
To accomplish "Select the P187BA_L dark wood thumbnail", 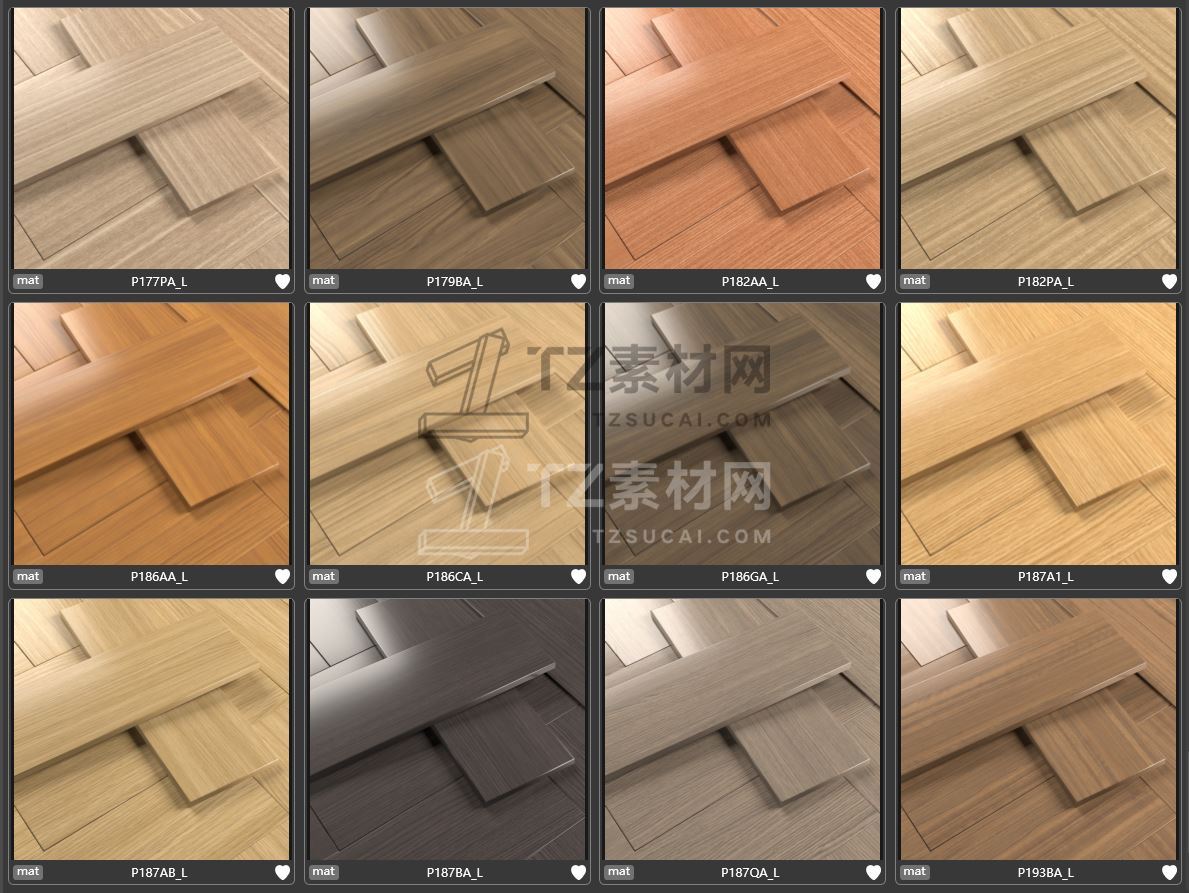I will click(447, 729).
